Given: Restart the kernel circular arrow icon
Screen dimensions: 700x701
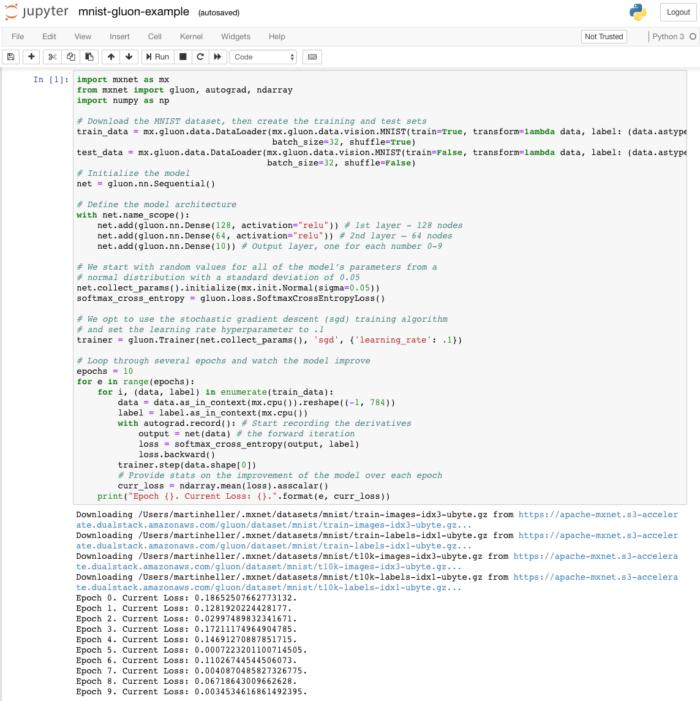Looking at the screenshot, I should pyautogui.click(x=200, y=57).
